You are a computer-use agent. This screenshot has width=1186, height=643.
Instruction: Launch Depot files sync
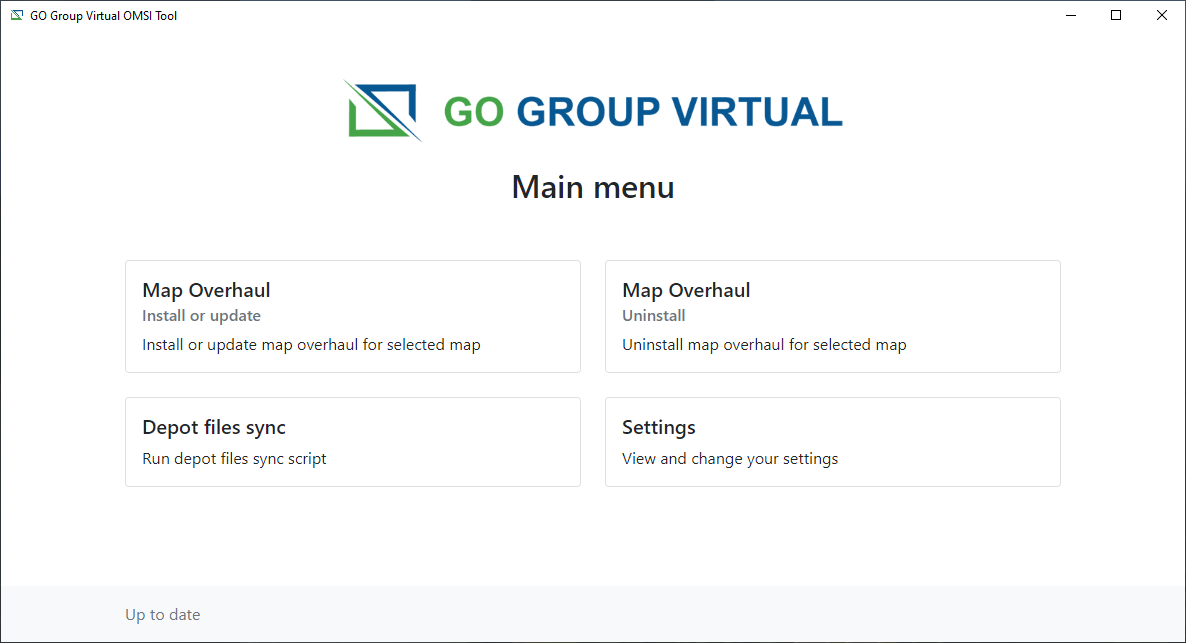tap(352, 441)
